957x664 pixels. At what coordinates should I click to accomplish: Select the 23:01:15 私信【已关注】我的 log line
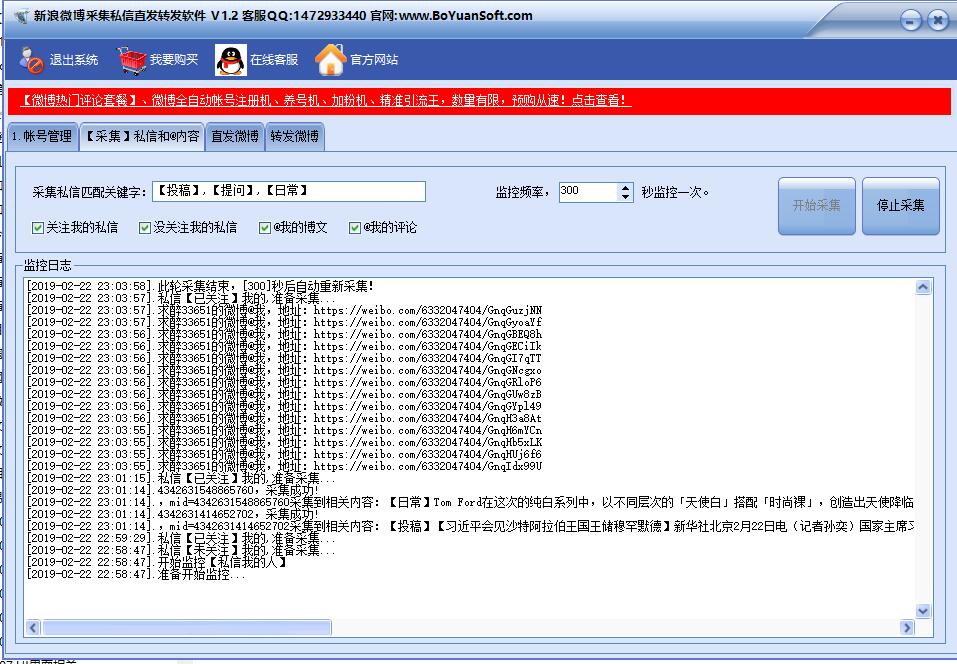click(x=181, y=478)
